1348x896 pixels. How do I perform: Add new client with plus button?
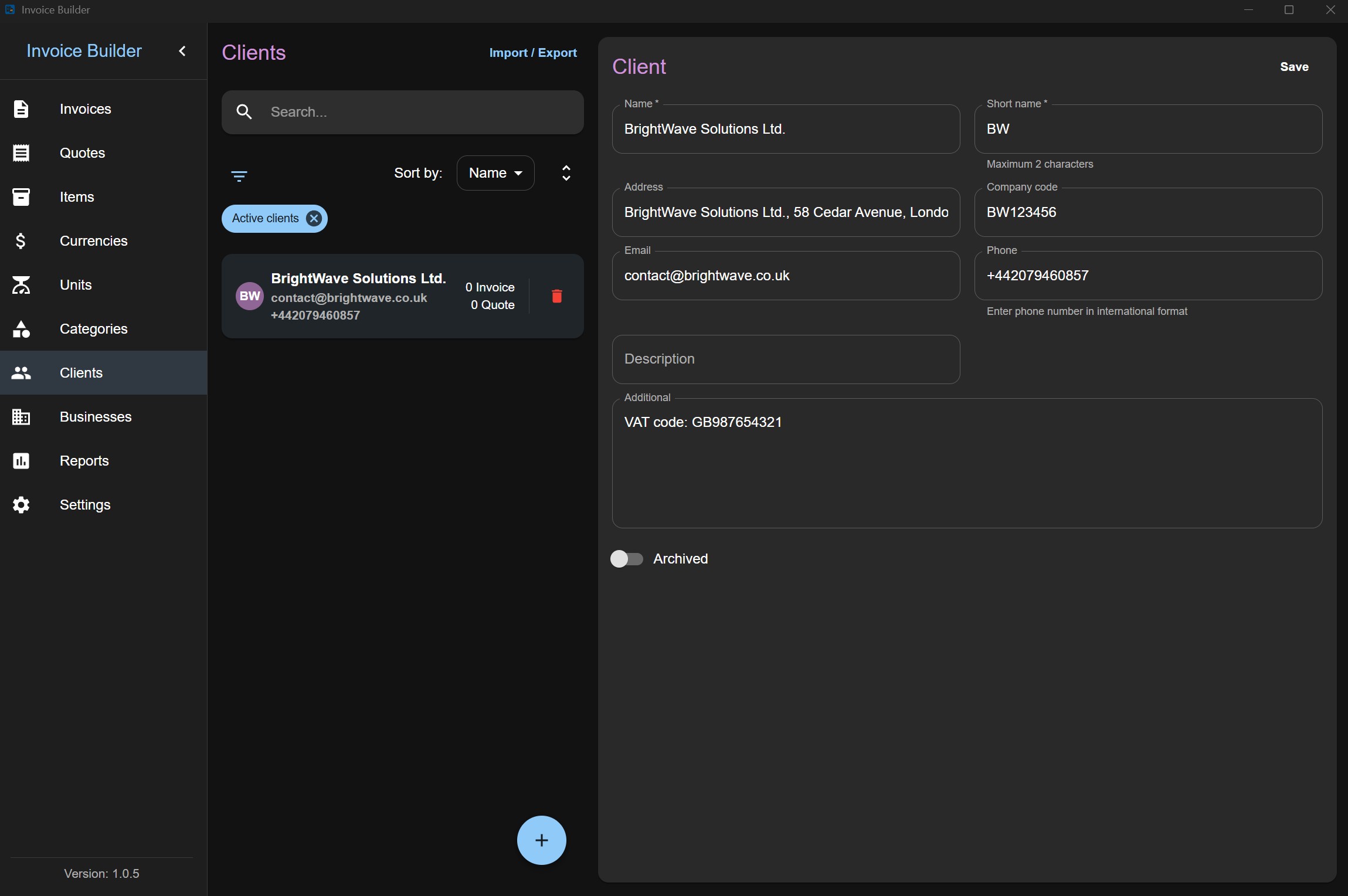pyautogui.click(x=541, y=840)
